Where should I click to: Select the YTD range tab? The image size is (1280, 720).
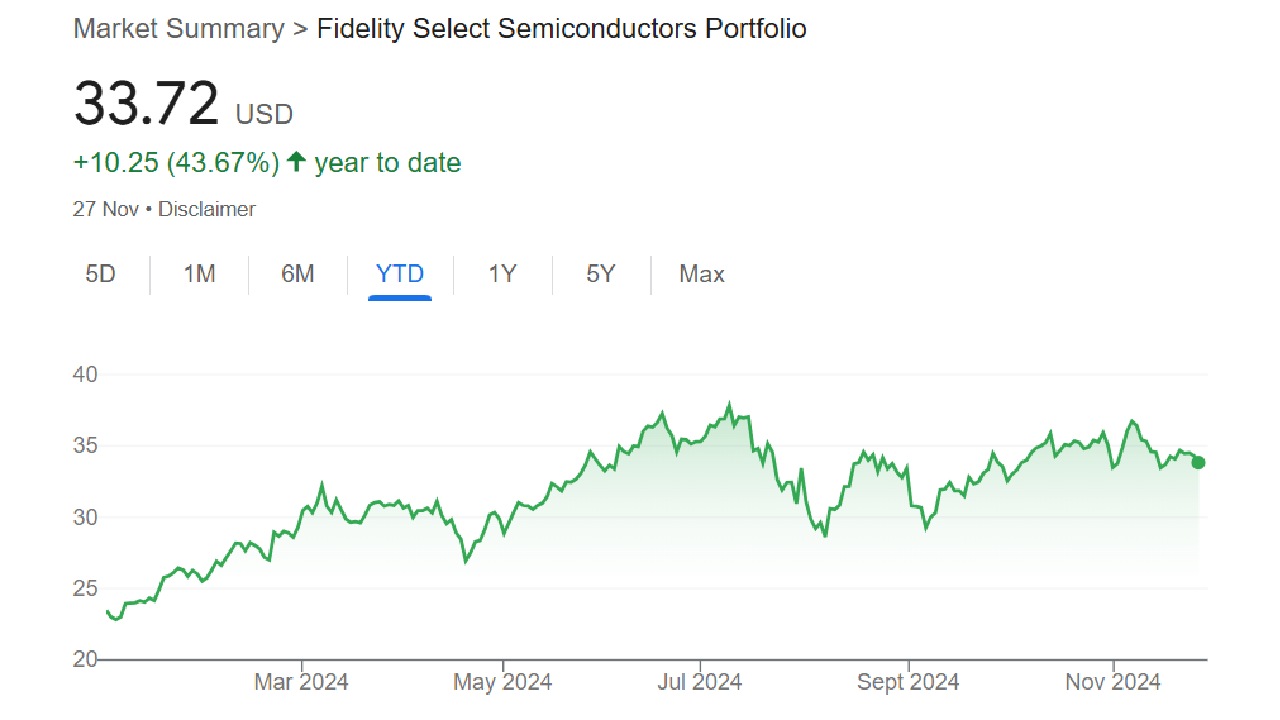(x=400, y=274)
